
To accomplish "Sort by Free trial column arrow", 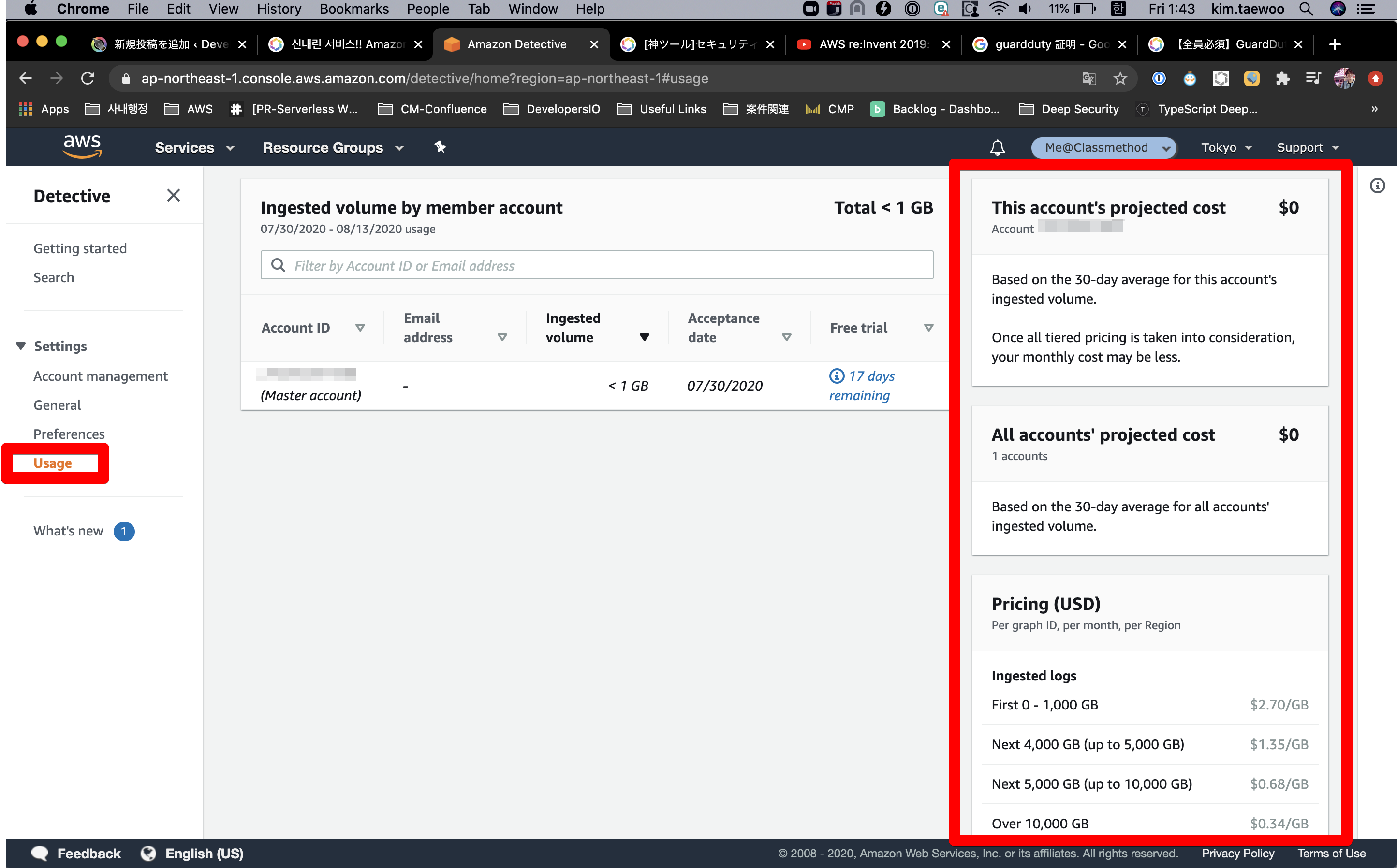I will coord(928,327).
